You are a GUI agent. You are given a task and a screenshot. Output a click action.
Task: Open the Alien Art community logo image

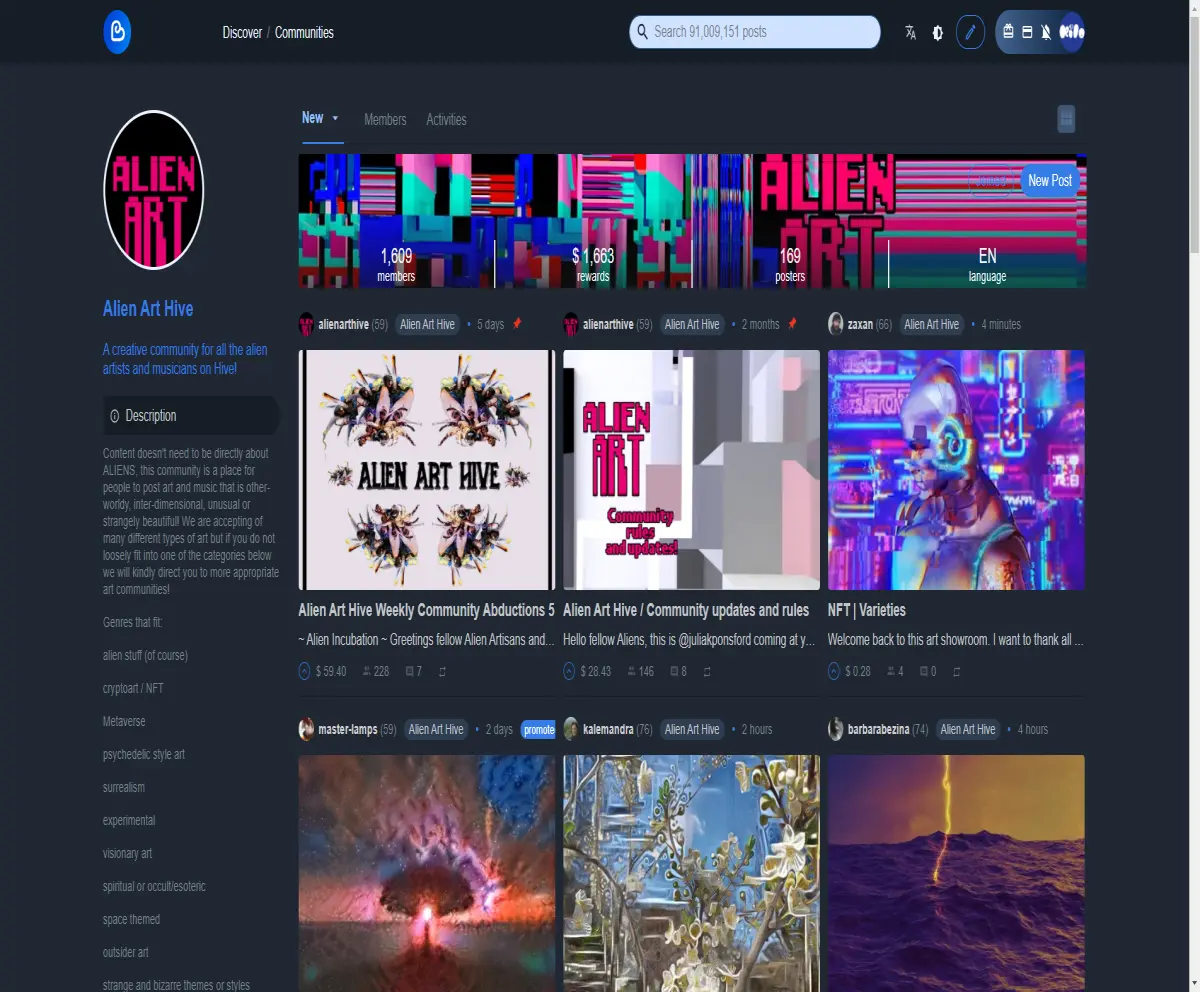point(154,190)
